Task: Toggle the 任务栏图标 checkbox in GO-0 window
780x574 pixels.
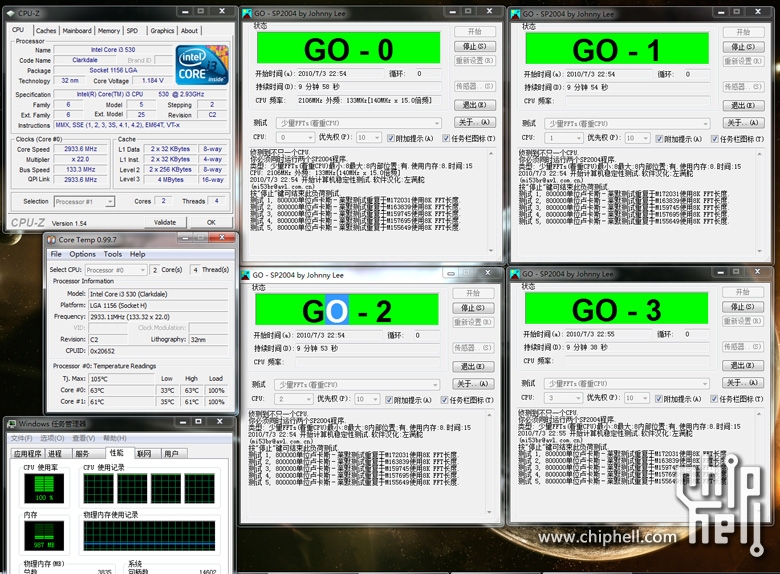Action: 446,138
